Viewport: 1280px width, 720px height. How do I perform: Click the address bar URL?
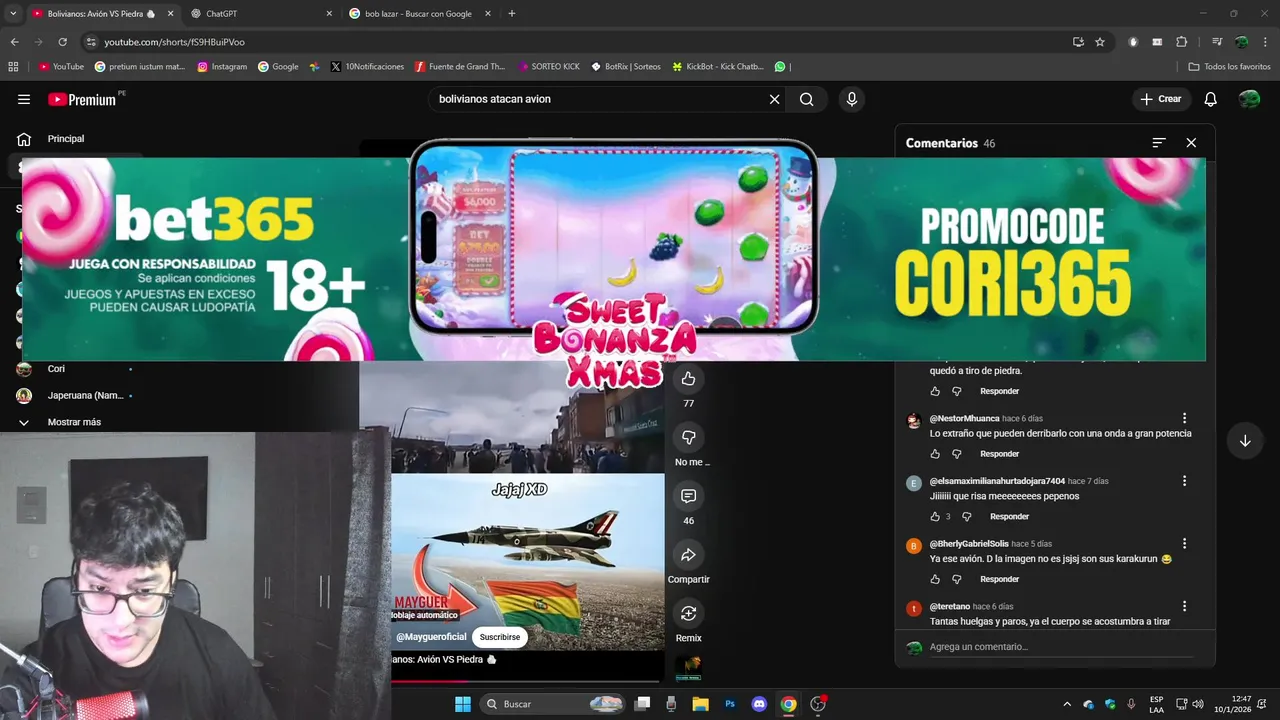174,42
